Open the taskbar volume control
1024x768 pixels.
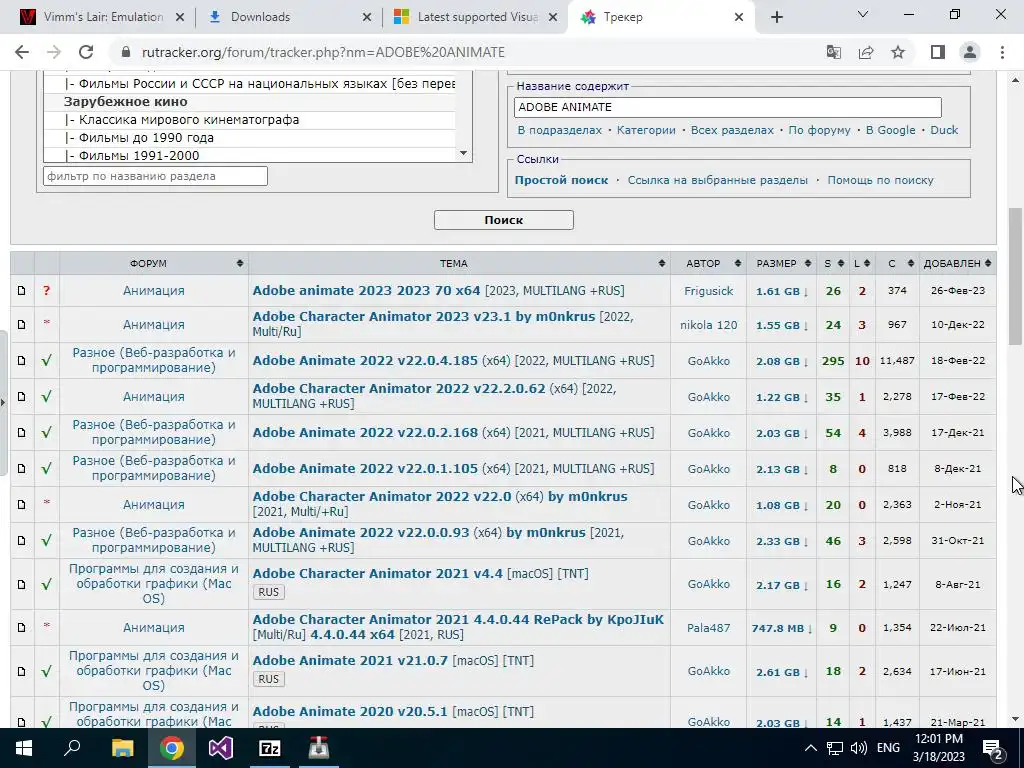pos(859,748)
